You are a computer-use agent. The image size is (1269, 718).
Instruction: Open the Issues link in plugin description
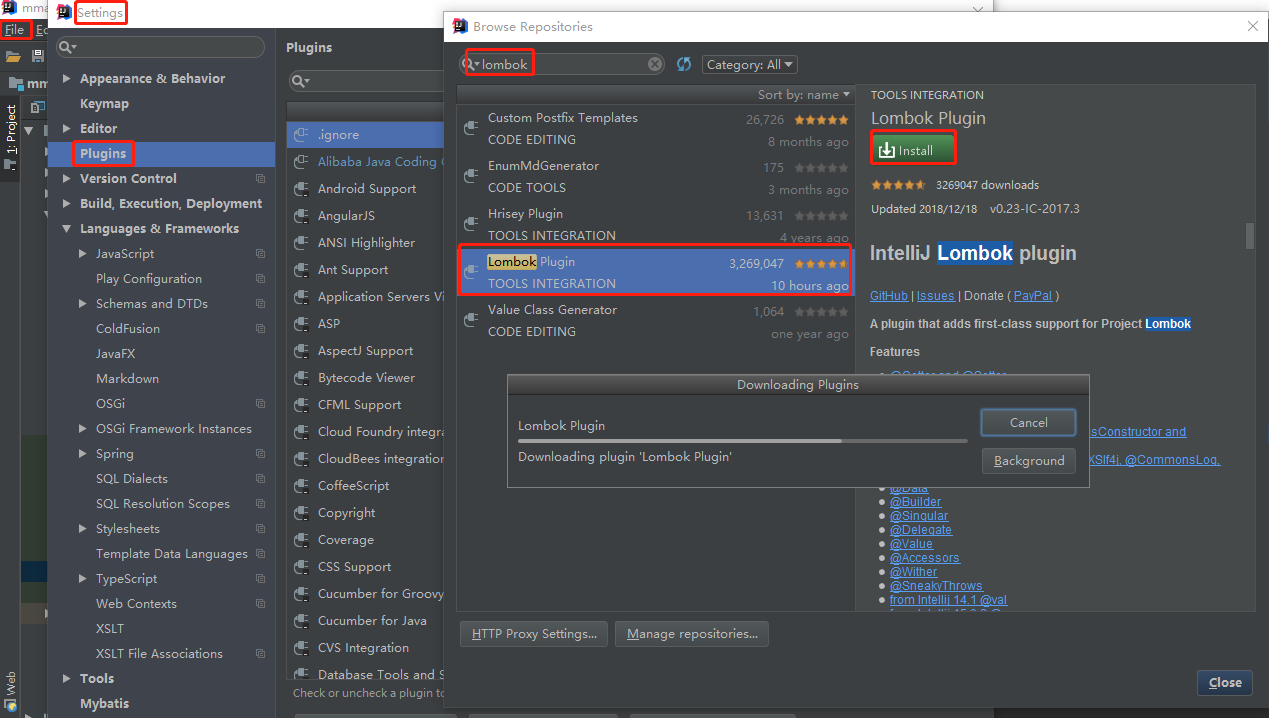pos(935,296)
